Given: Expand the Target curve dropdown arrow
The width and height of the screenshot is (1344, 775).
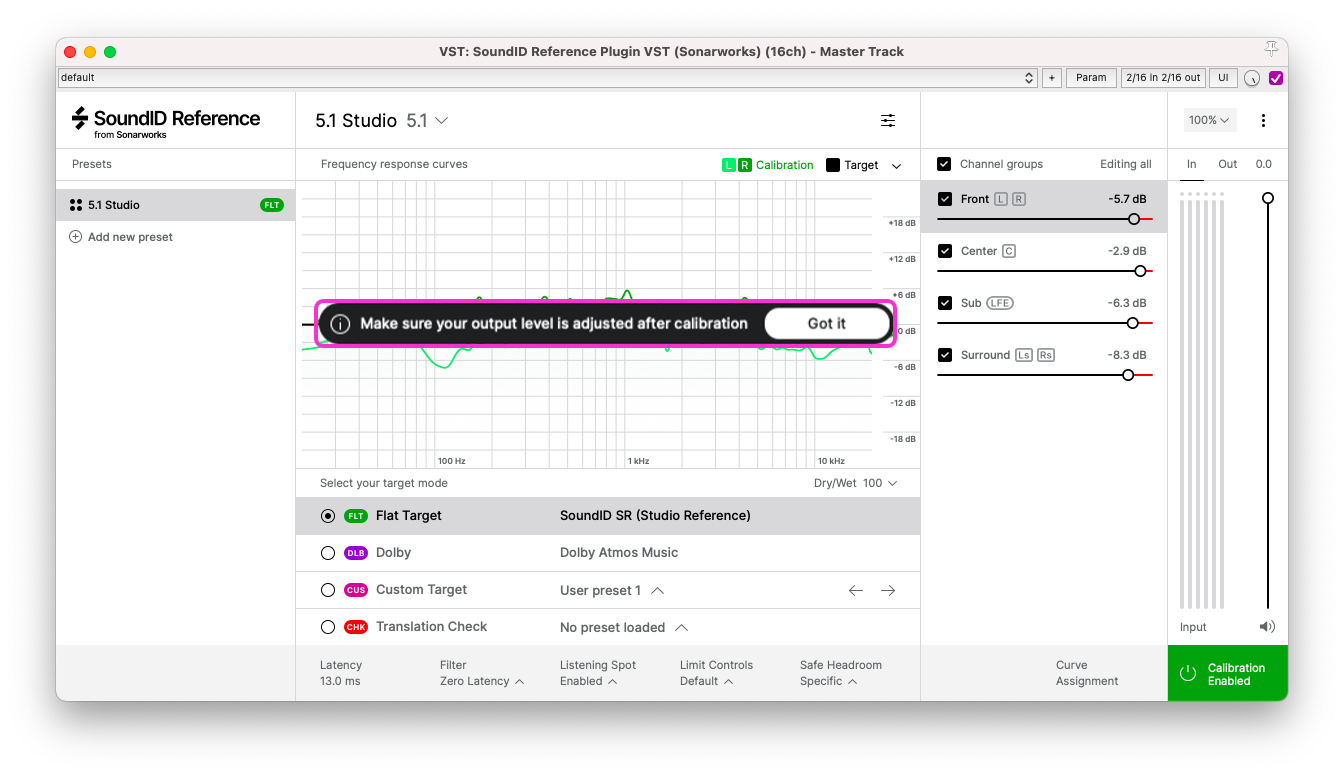Looking at the screenshot, I should click(896, 166).
